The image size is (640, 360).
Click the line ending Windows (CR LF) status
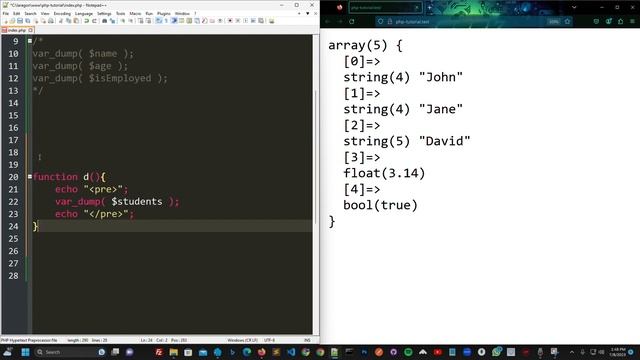click(x=242, y=340)
